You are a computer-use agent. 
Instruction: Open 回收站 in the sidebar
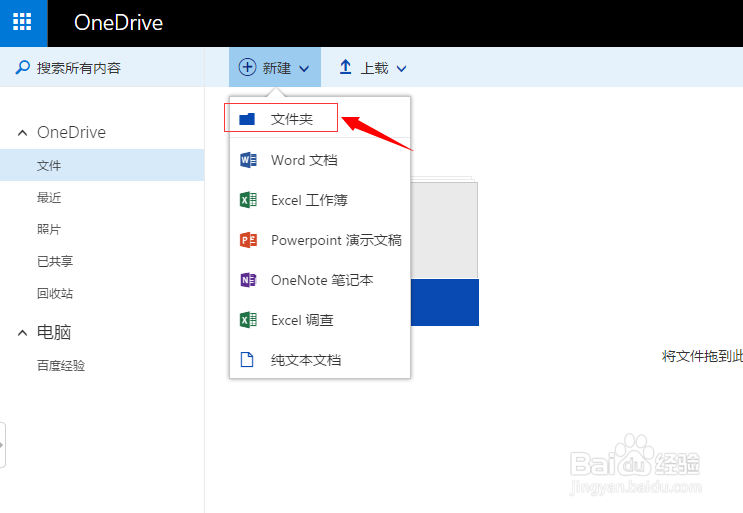(55, 294)
